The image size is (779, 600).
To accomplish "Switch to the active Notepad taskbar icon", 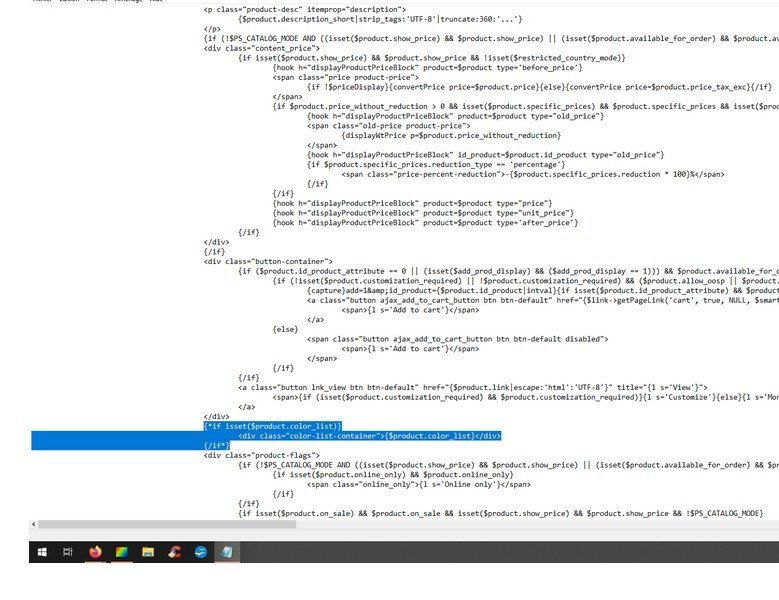I will [227, 552].
